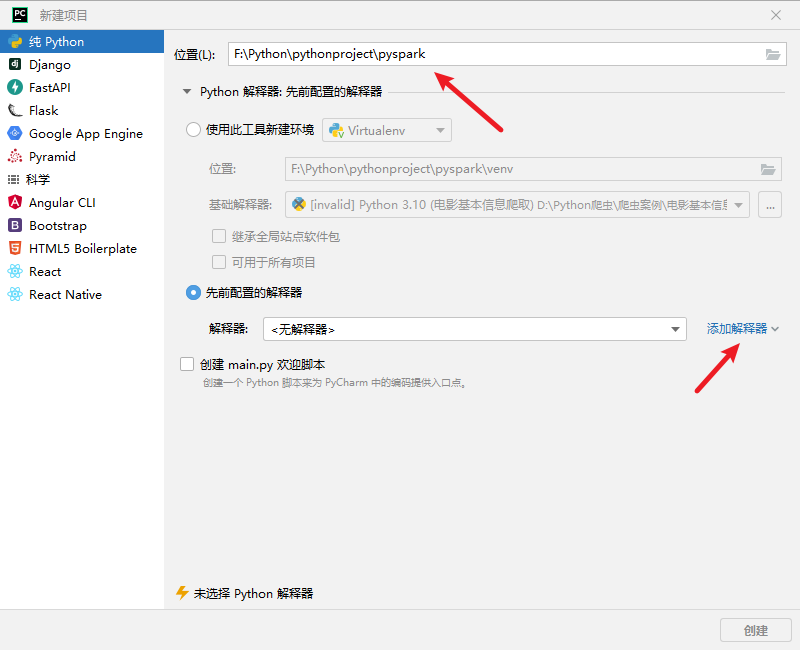Click the Angular CLI shield icon
800x650 pixels.
point(15,202)
